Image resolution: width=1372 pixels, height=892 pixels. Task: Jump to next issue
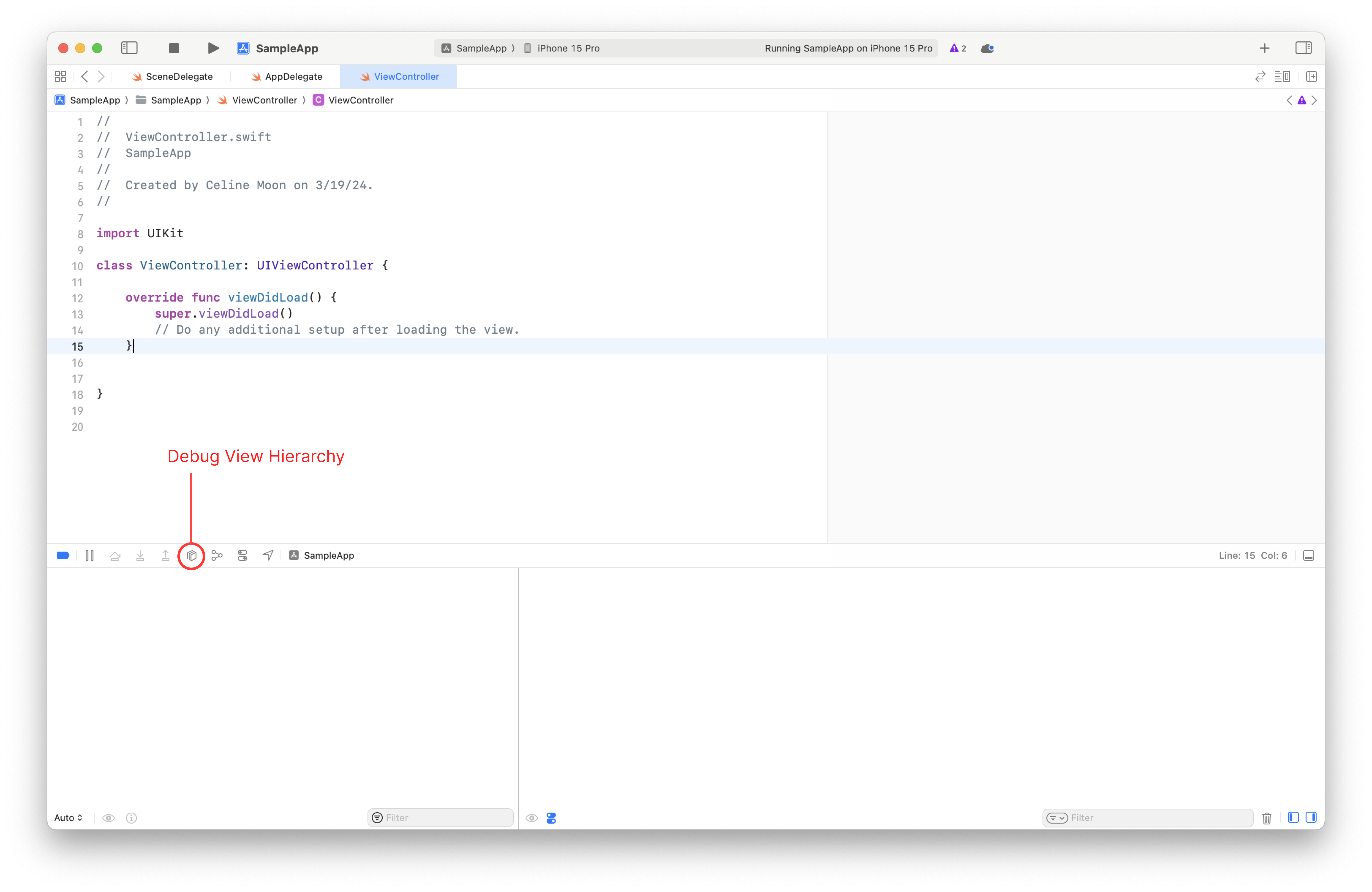(1314, 100)
